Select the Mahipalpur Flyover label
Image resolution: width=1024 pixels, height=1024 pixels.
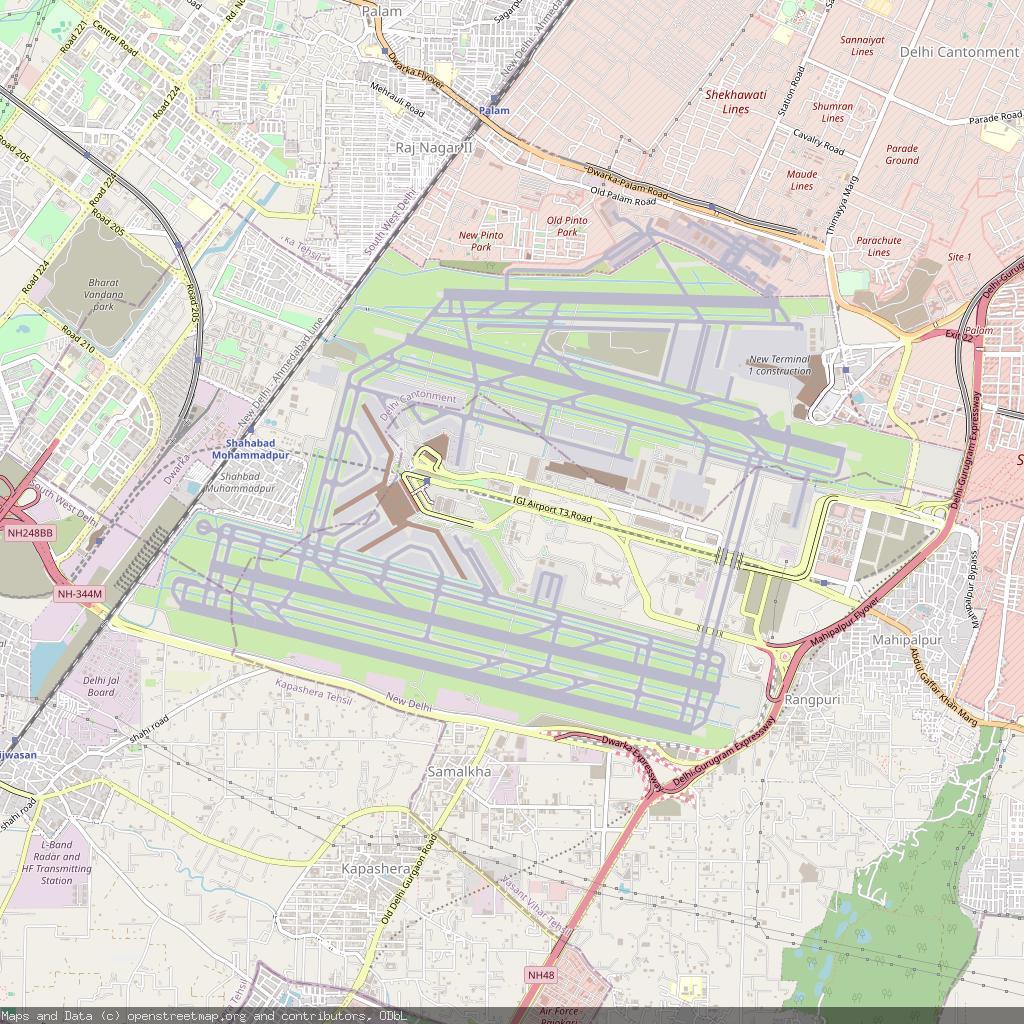tap(845, 621)
